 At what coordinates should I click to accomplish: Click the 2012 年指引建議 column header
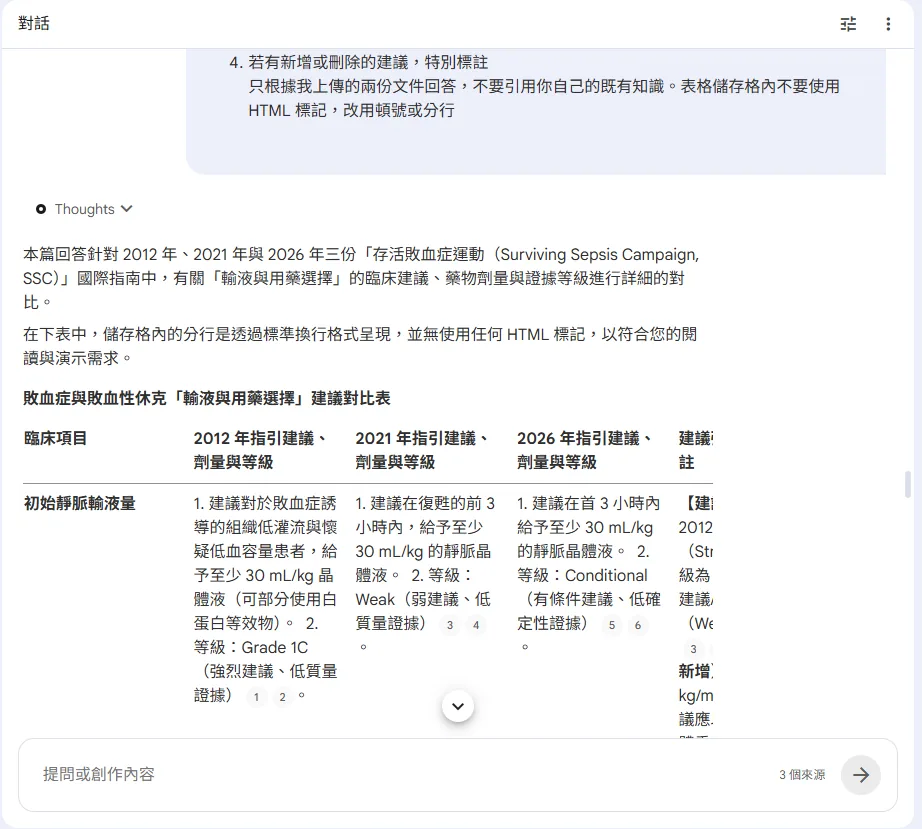point(259,450)
